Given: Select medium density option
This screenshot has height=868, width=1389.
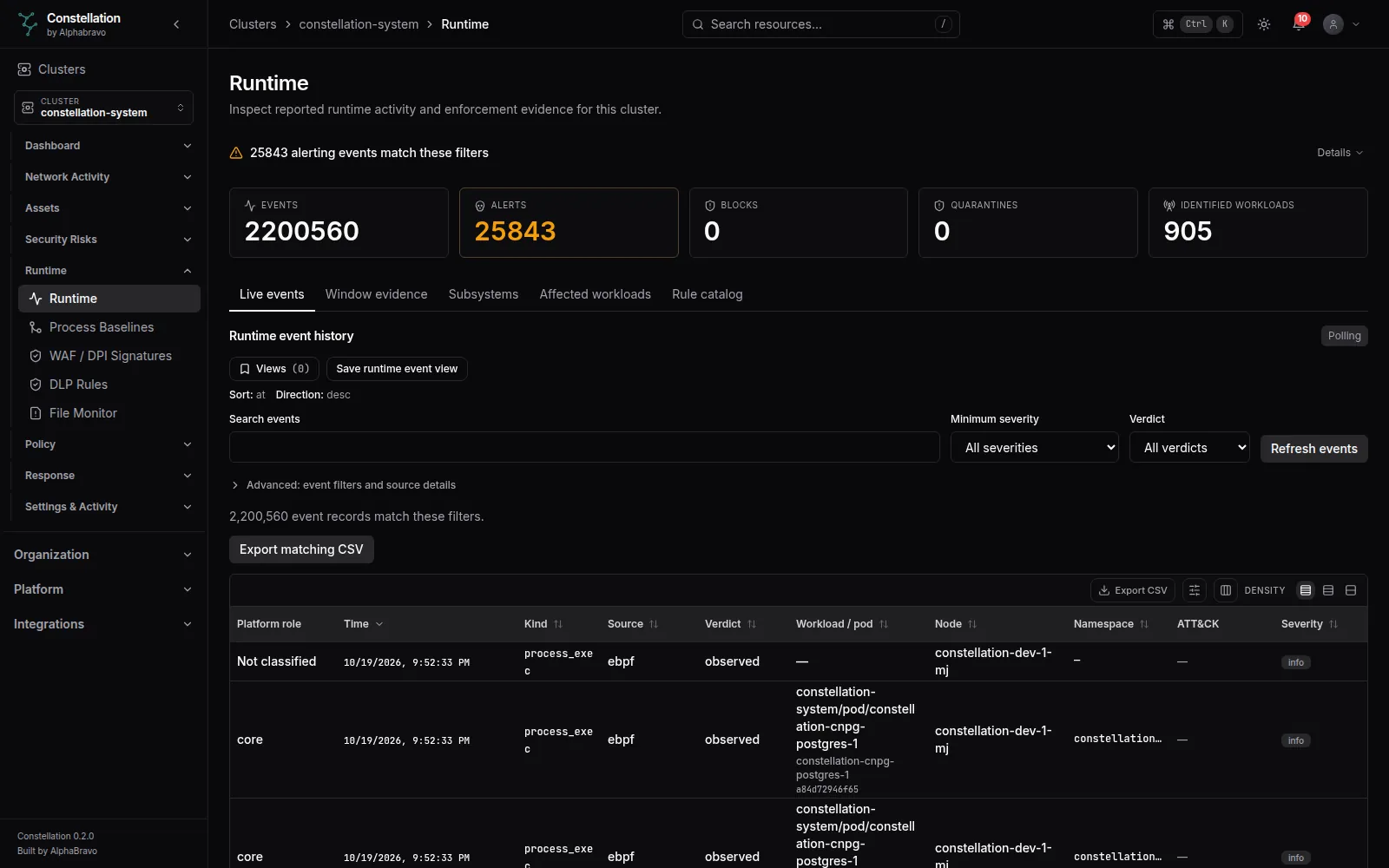Looking at the screenshot, I should (x=1328, y=590).
